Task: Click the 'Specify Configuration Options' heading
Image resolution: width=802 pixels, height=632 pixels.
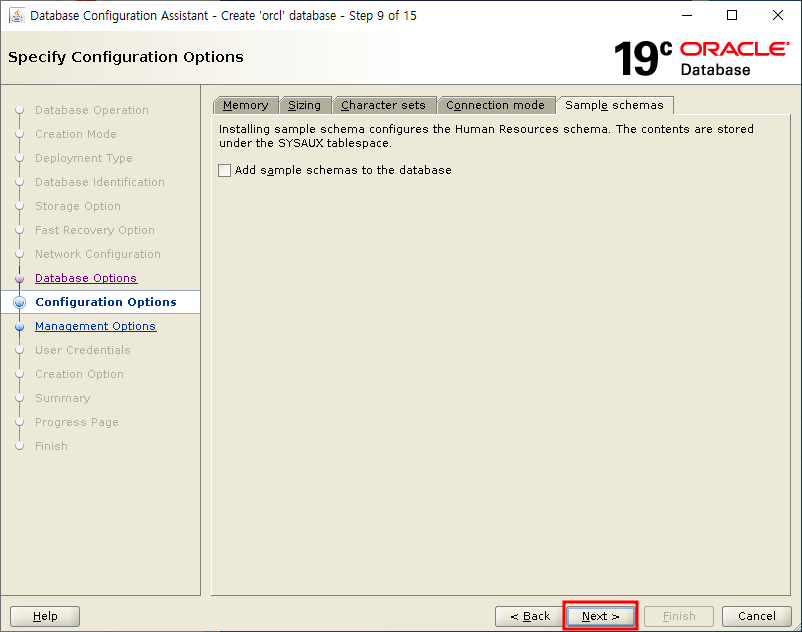Action: coord(126,57)
